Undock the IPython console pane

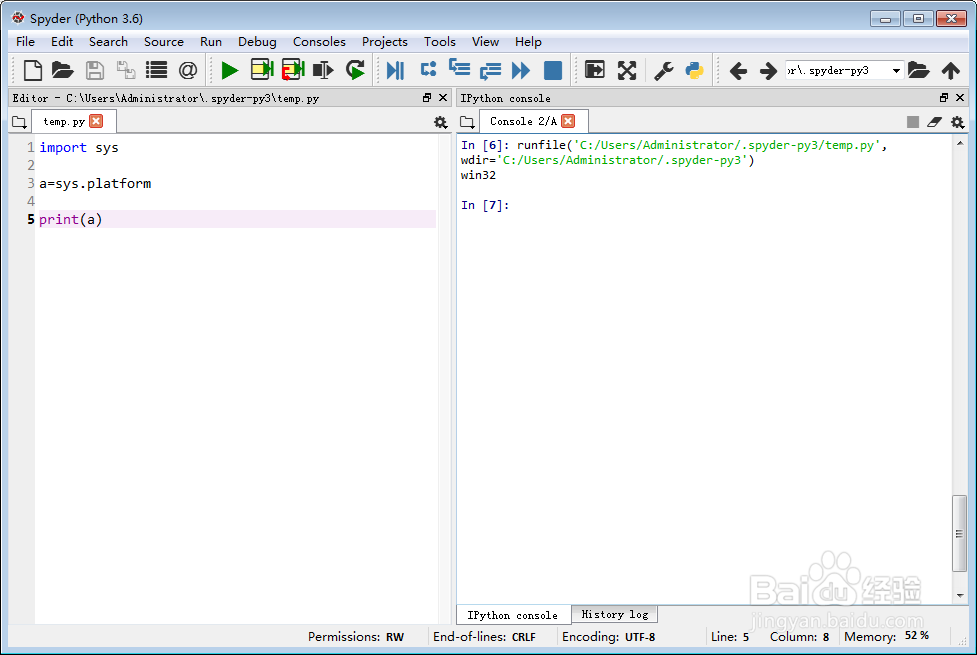pyautogui.click(x=944, y=98)
